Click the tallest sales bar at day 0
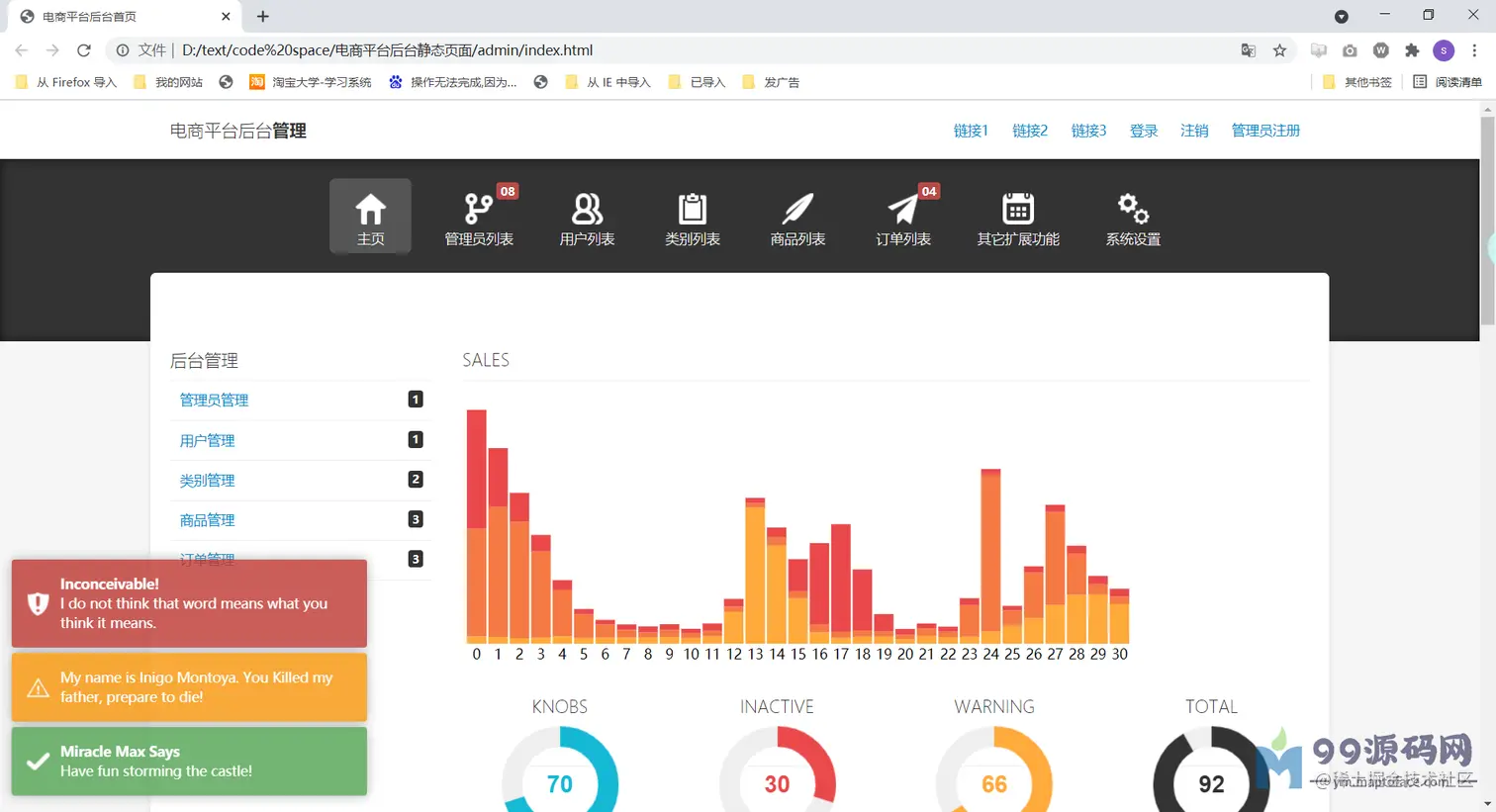The width and height of the screenshot is (1496, 812). [477, 527]
